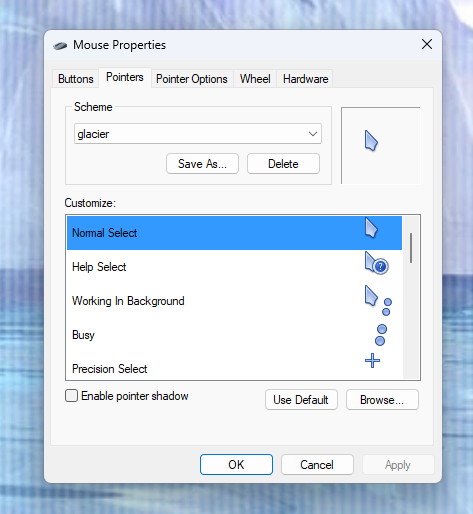
Task: Click the Save As... button
Action: [202, 164]
